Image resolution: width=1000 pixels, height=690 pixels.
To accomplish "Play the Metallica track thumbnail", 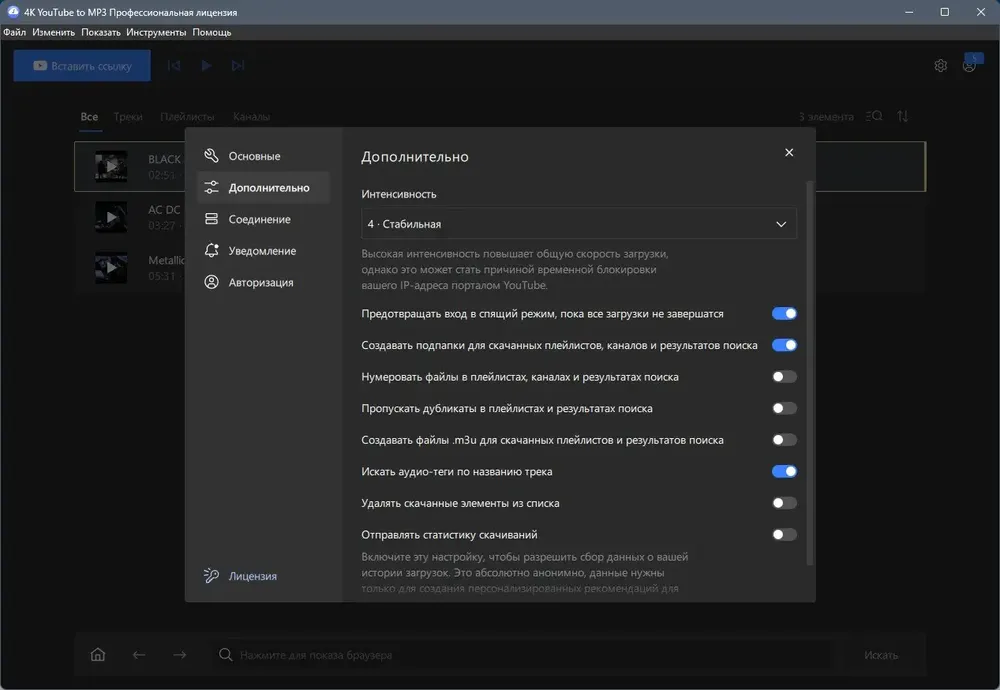I will 111,267.
